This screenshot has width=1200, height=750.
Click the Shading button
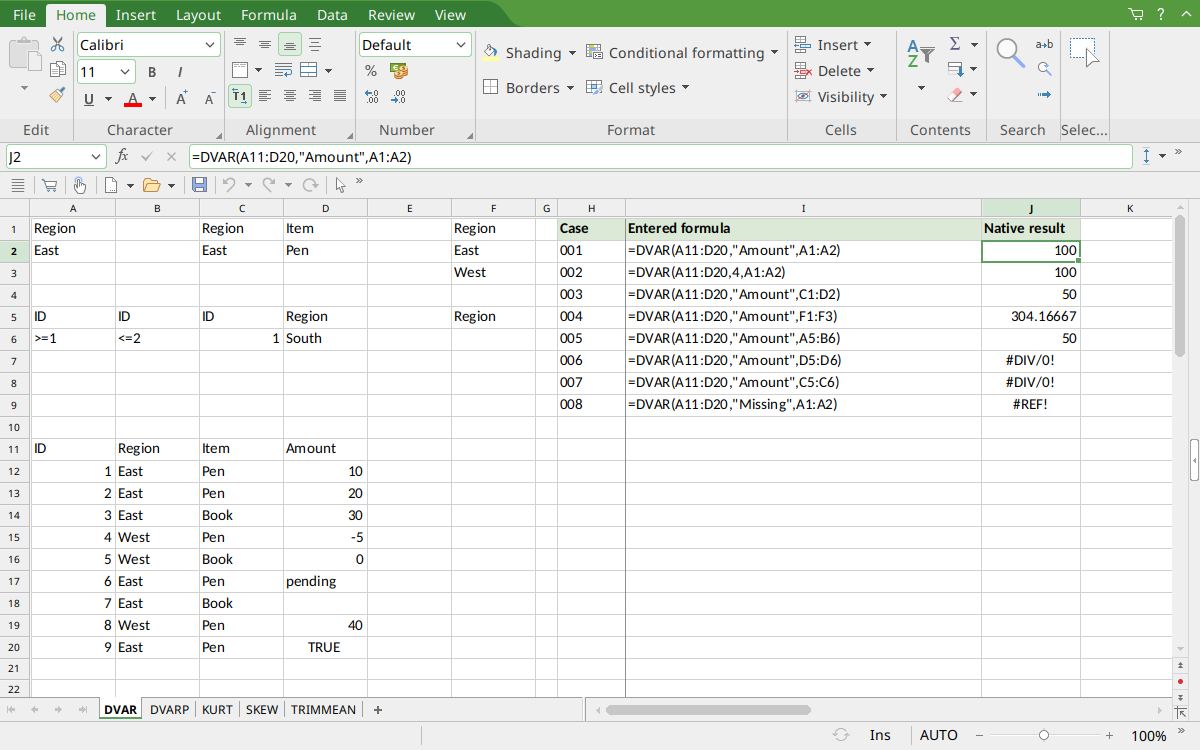(522, 53)
